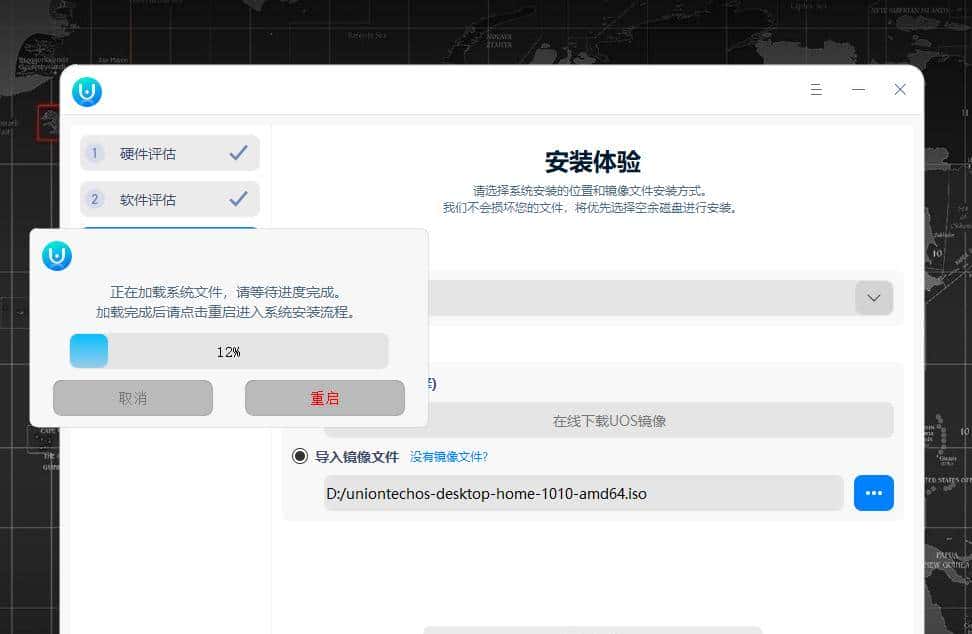Click the step 1 number badge
This screenshot has height=634, width=972.
point(93,152)
